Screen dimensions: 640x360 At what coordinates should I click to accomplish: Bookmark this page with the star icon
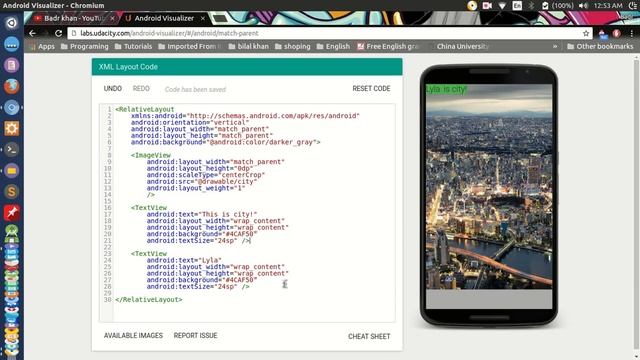[586, 33]
